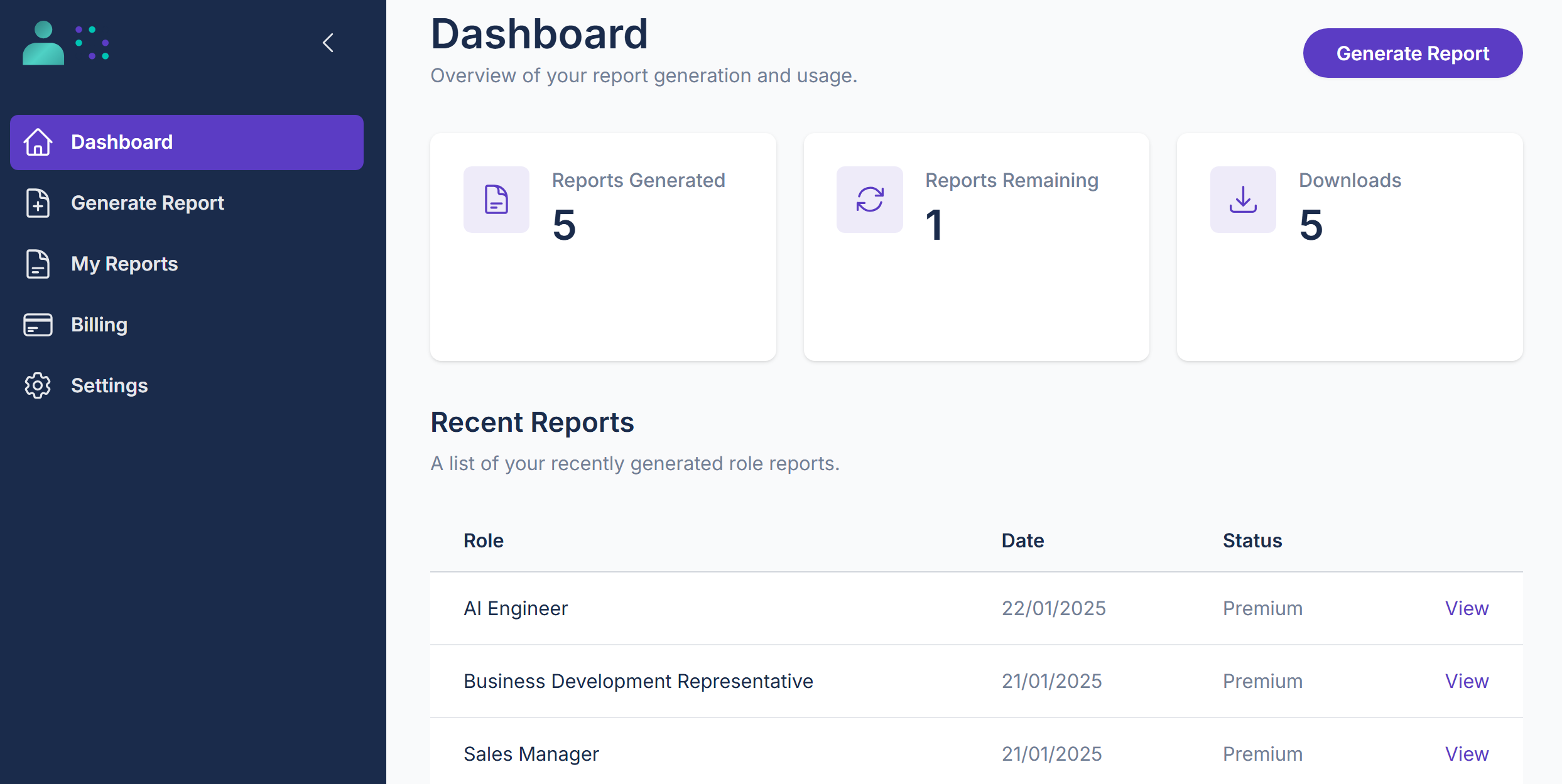View the AI Engineer report
This screenshot has width=1562, height=784.
pyautogui.click(x=1467, y=608)
